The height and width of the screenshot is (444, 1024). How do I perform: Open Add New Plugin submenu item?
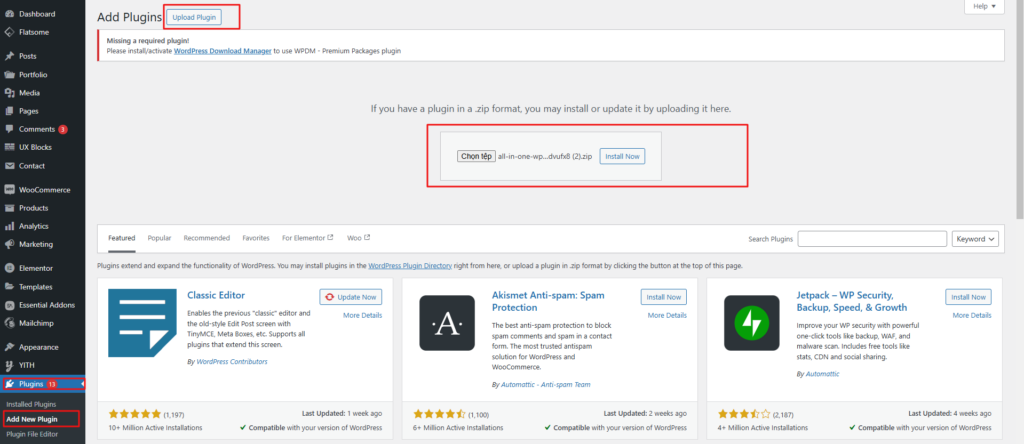tap(32, 419)
